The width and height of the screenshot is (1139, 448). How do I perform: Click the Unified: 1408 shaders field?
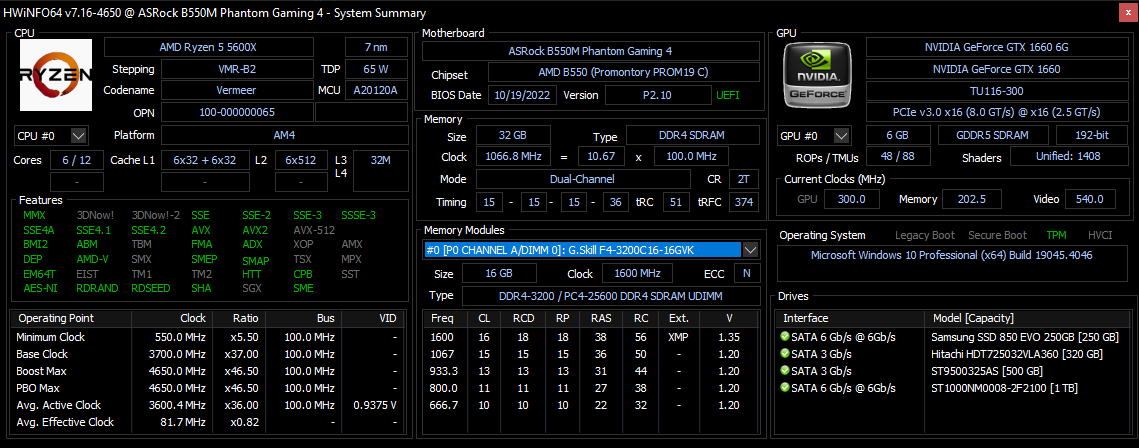tap(1068, 157)
